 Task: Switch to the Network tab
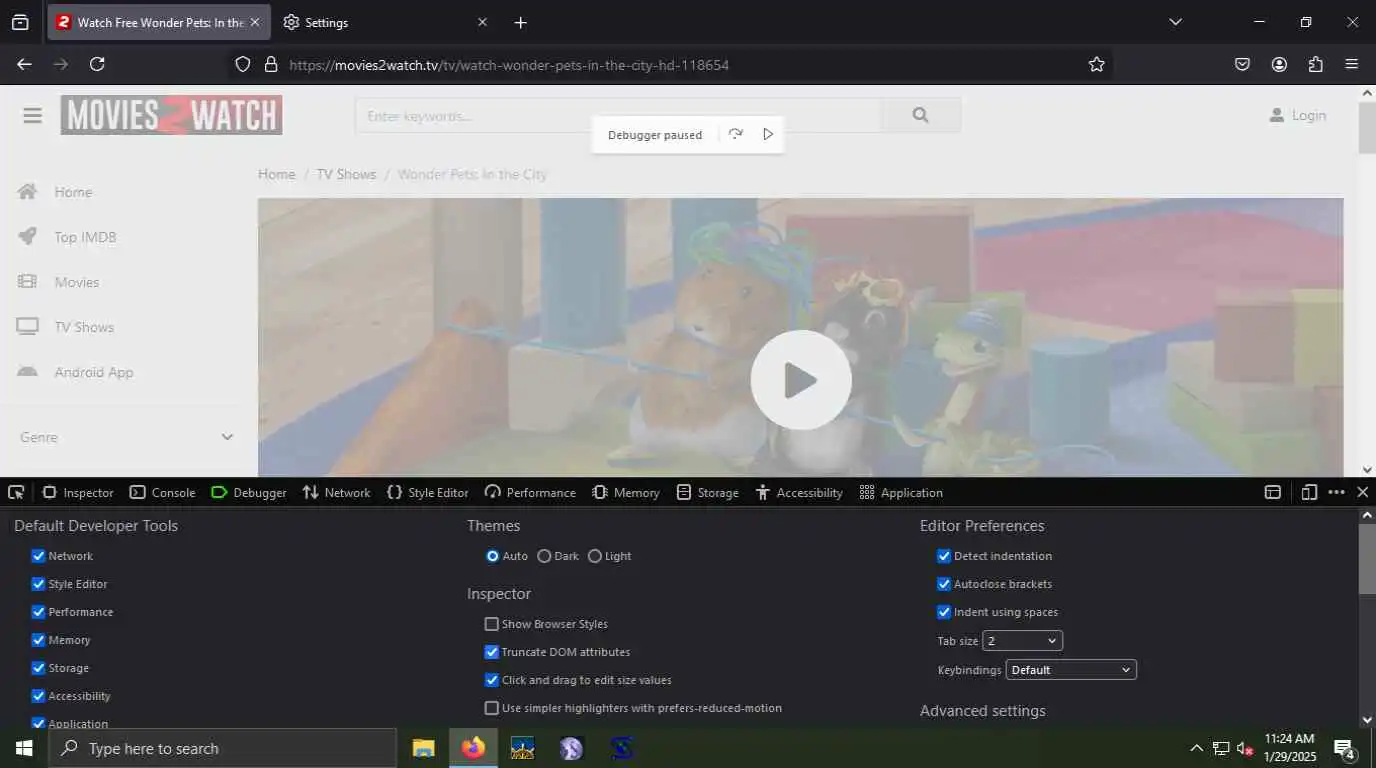tap(336, 492)
